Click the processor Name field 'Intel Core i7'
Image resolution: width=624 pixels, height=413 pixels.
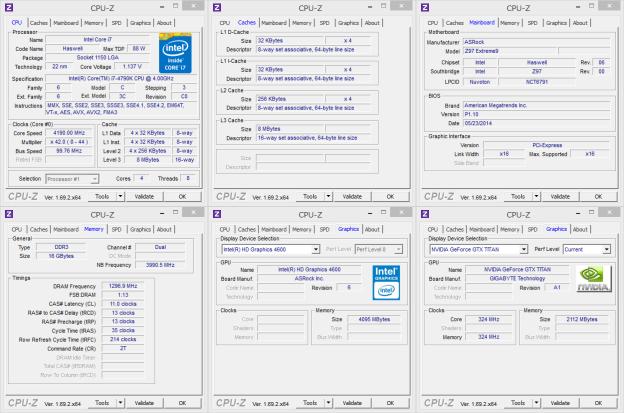click(98, 39)
